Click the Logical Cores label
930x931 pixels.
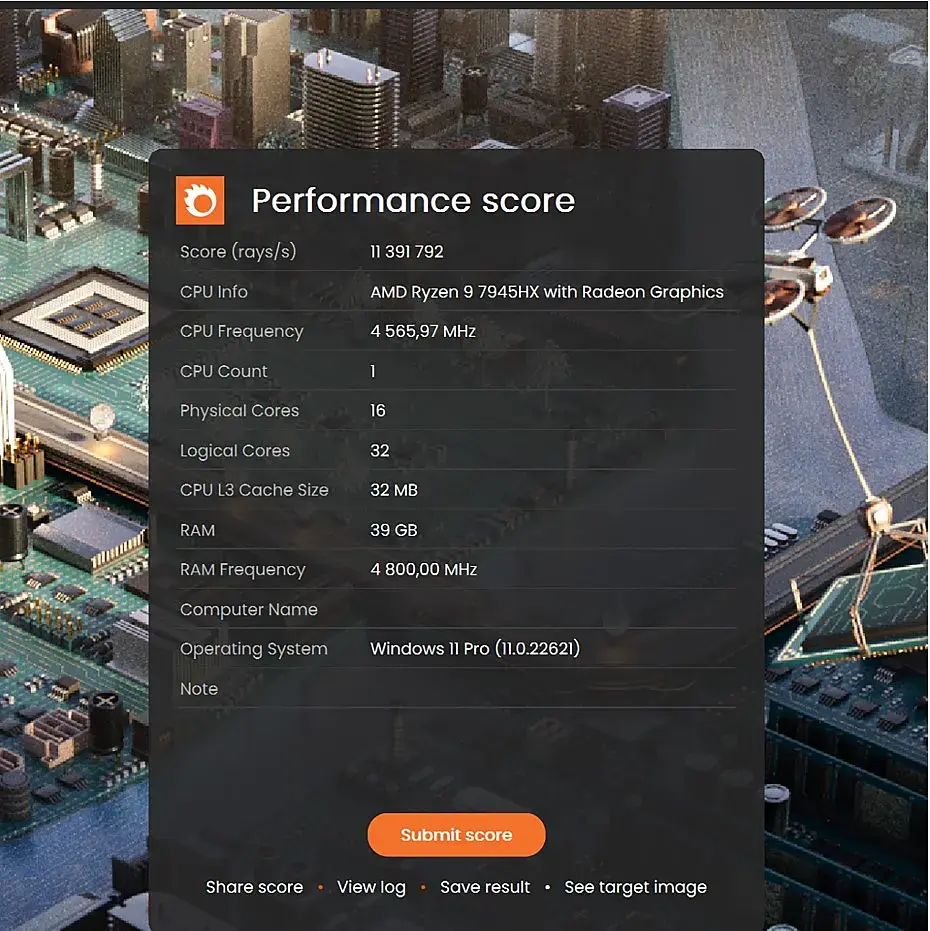[235, 451]
